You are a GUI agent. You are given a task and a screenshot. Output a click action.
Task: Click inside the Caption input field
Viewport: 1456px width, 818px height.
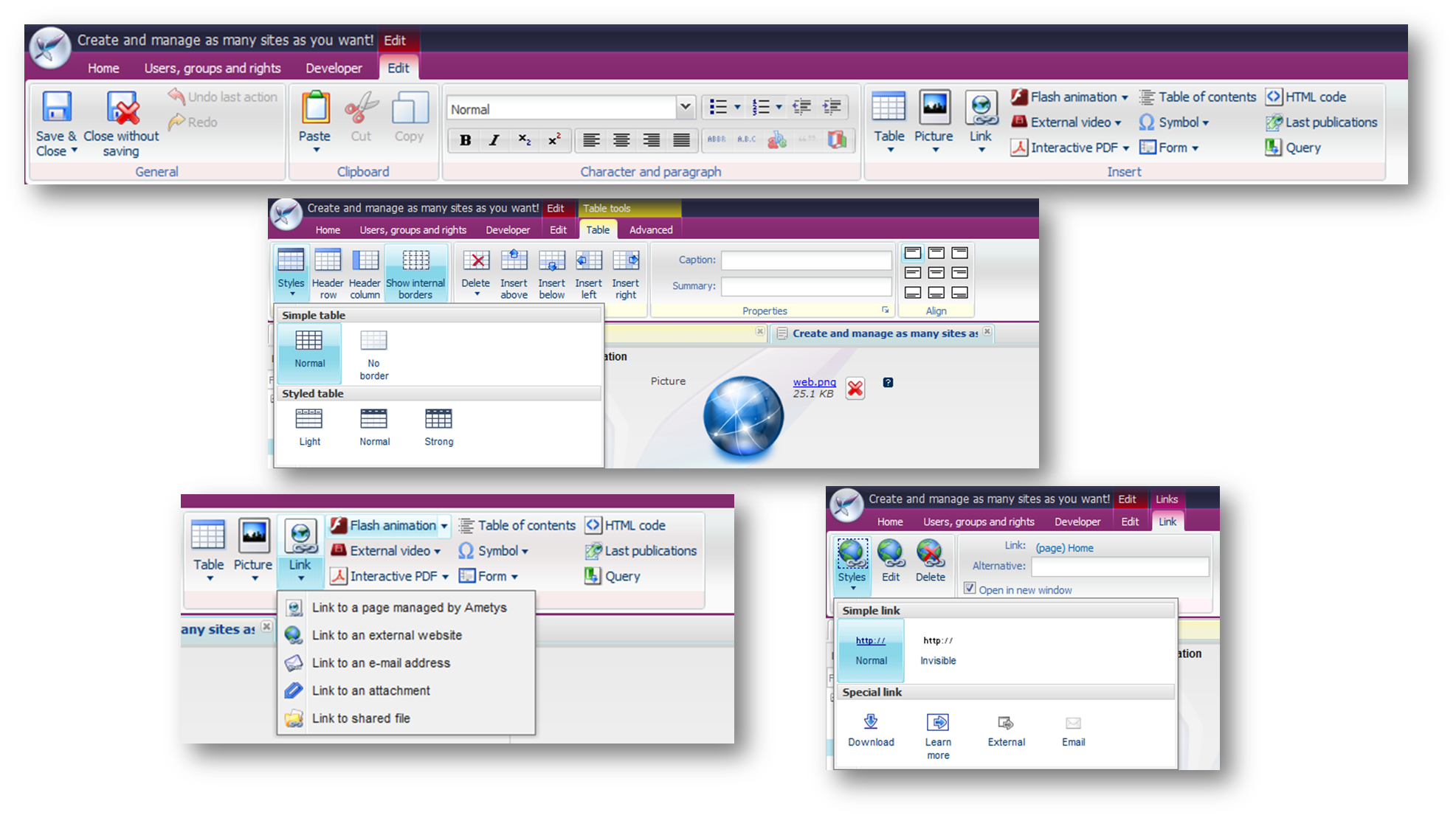805,260
